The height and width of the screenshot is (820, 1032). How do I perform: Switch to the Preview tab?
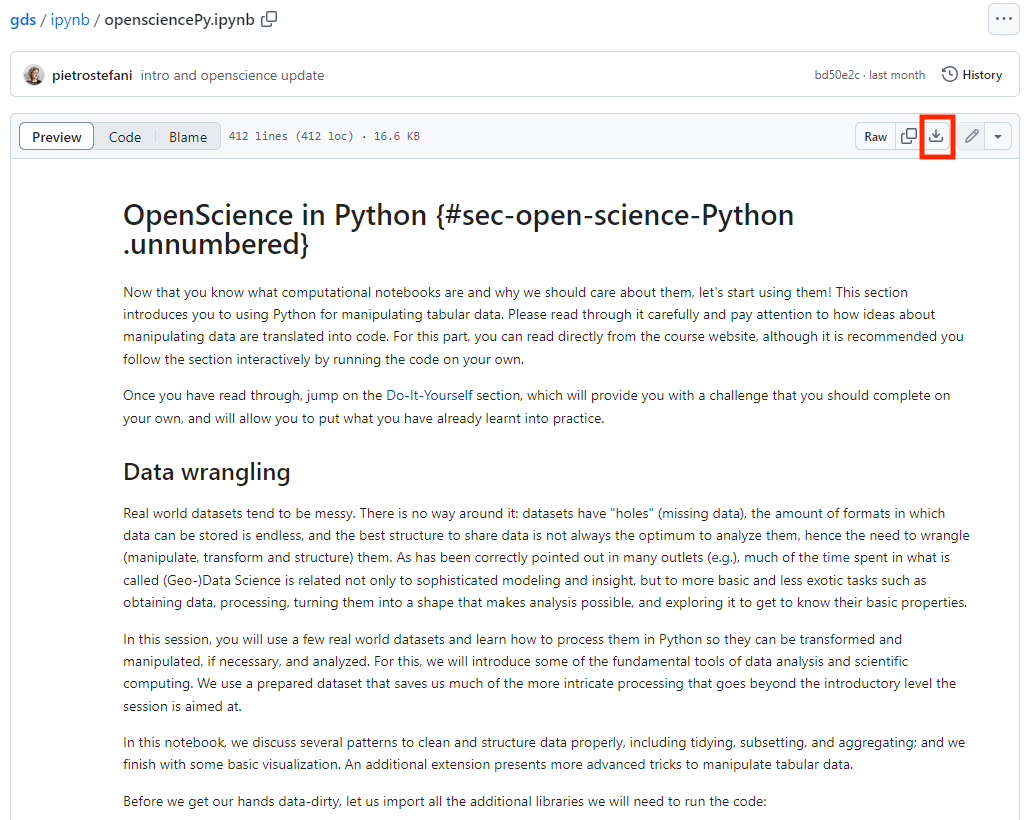57,137
